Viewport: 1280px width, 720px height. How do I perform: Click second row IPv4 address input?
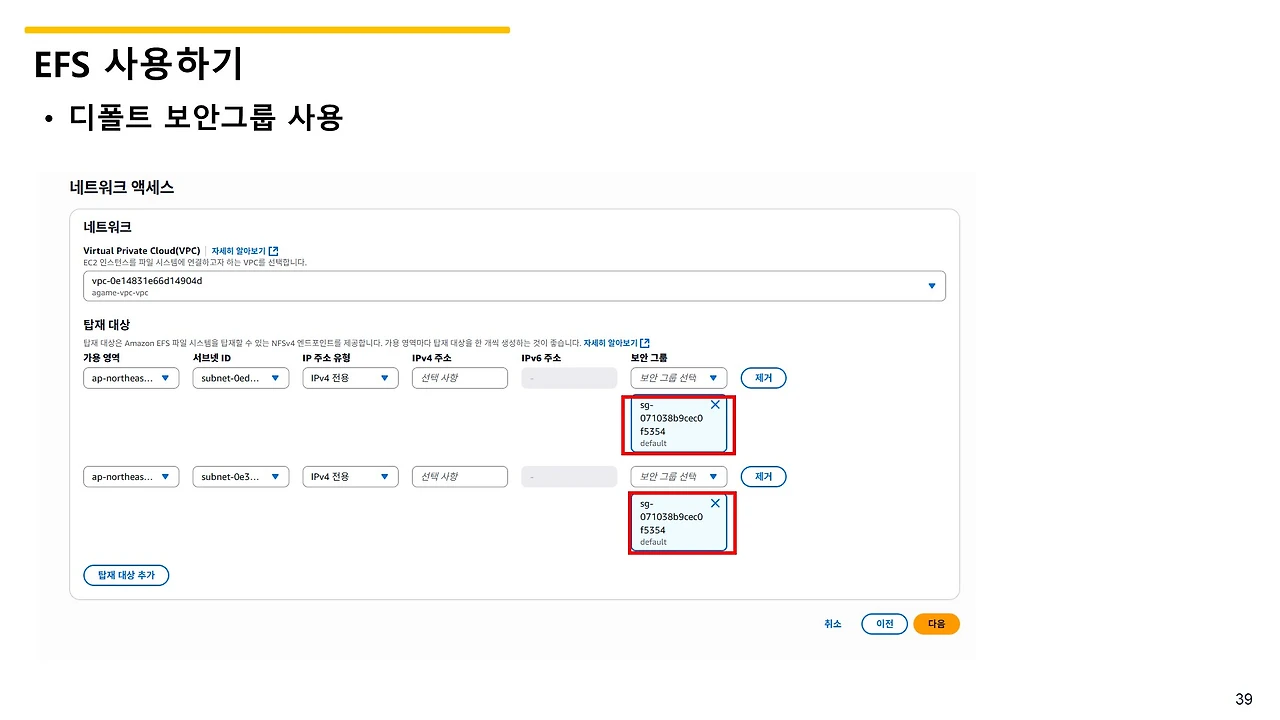tap(460, 477)
